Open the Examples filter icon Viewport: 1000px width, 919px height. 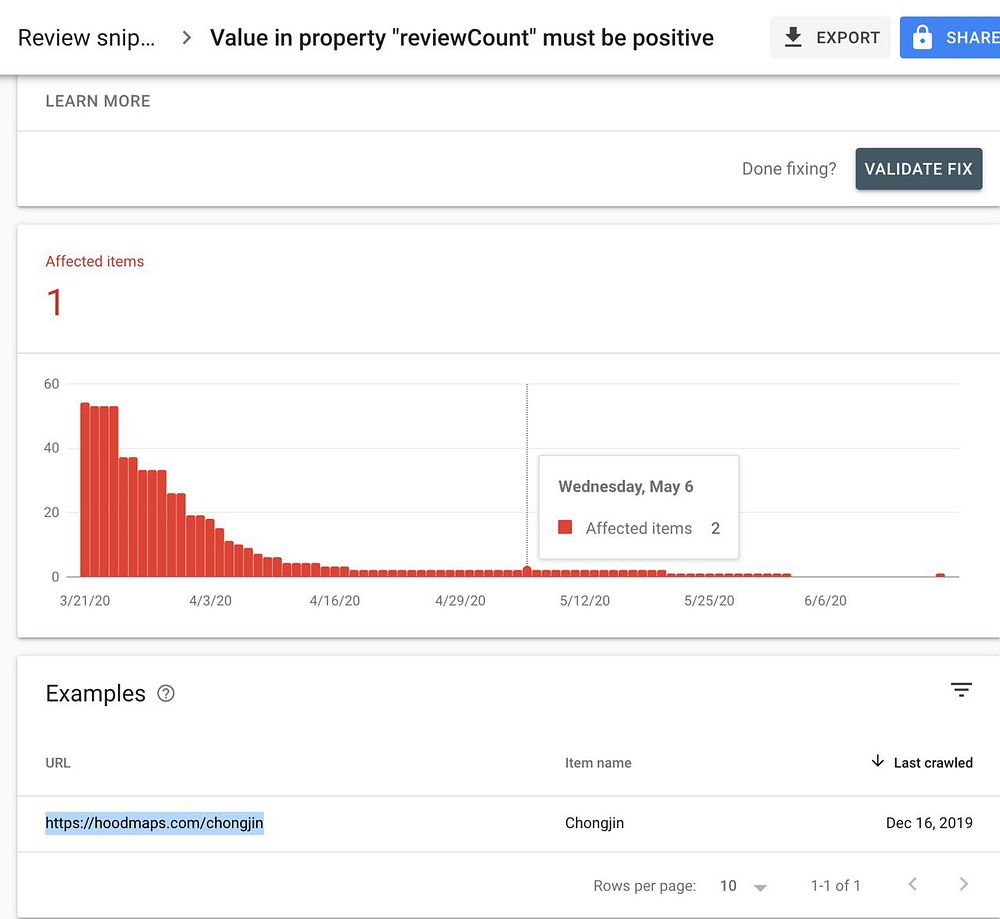961,690
